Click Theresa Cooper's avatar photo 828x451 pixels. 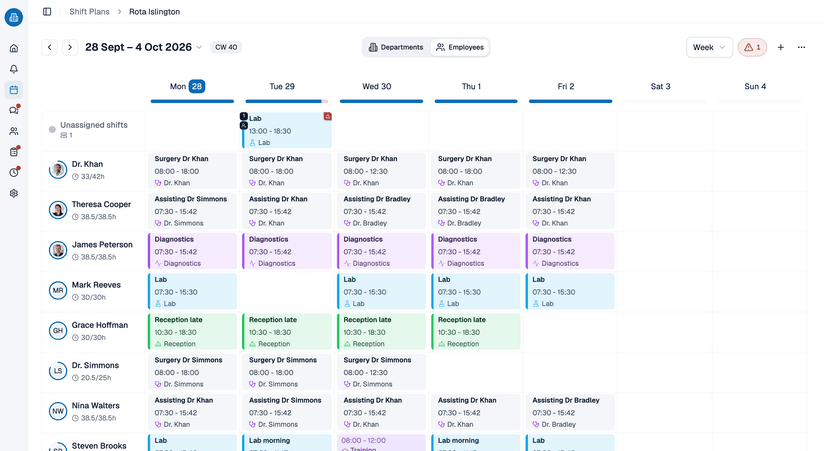click(58, 210)
